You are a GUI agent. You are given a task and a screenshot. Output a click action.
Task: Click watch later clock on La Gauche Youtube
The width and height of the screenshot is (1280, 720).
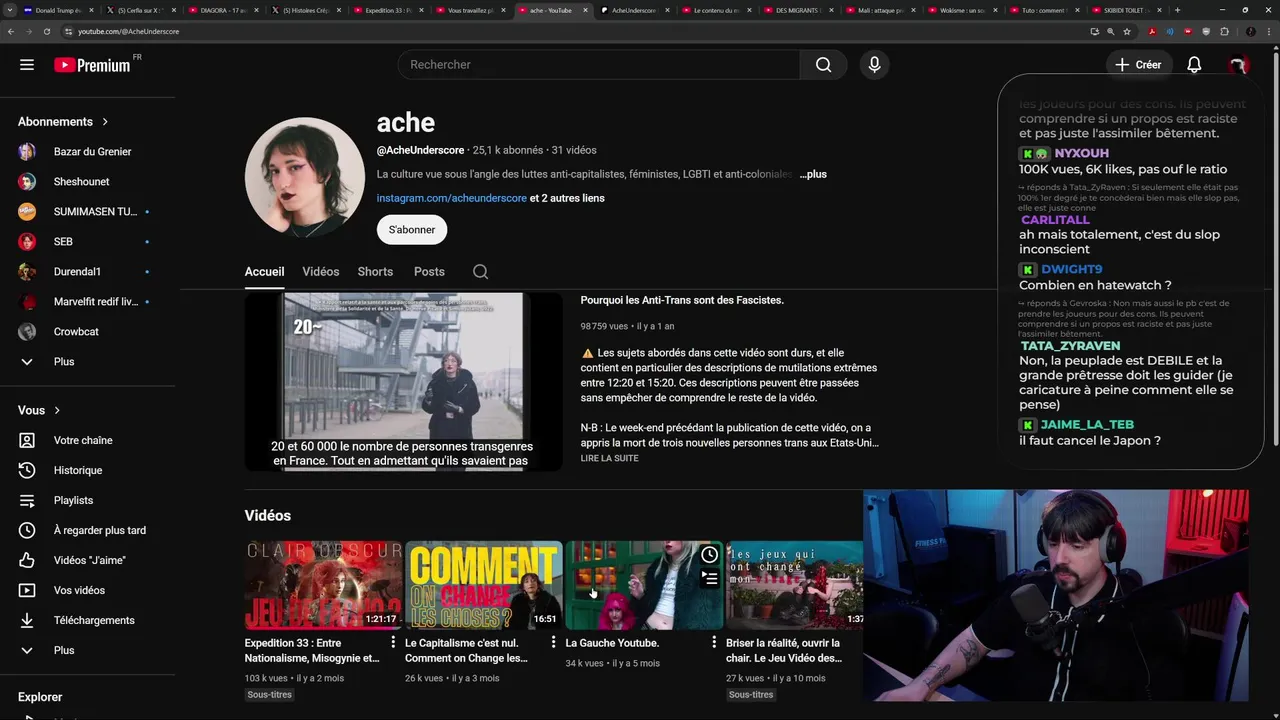point(709,555)
